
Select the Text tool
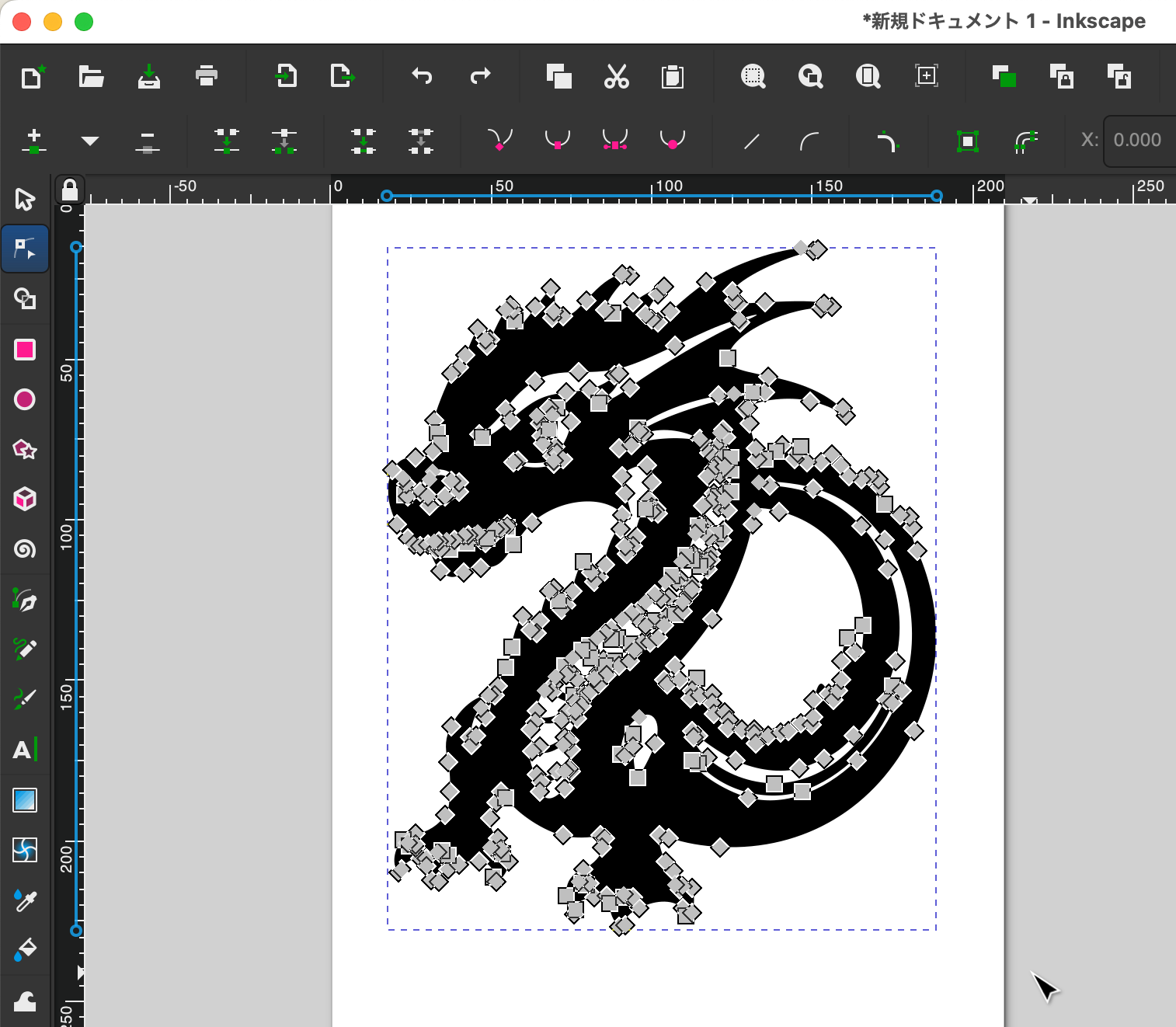coord(25,750)
